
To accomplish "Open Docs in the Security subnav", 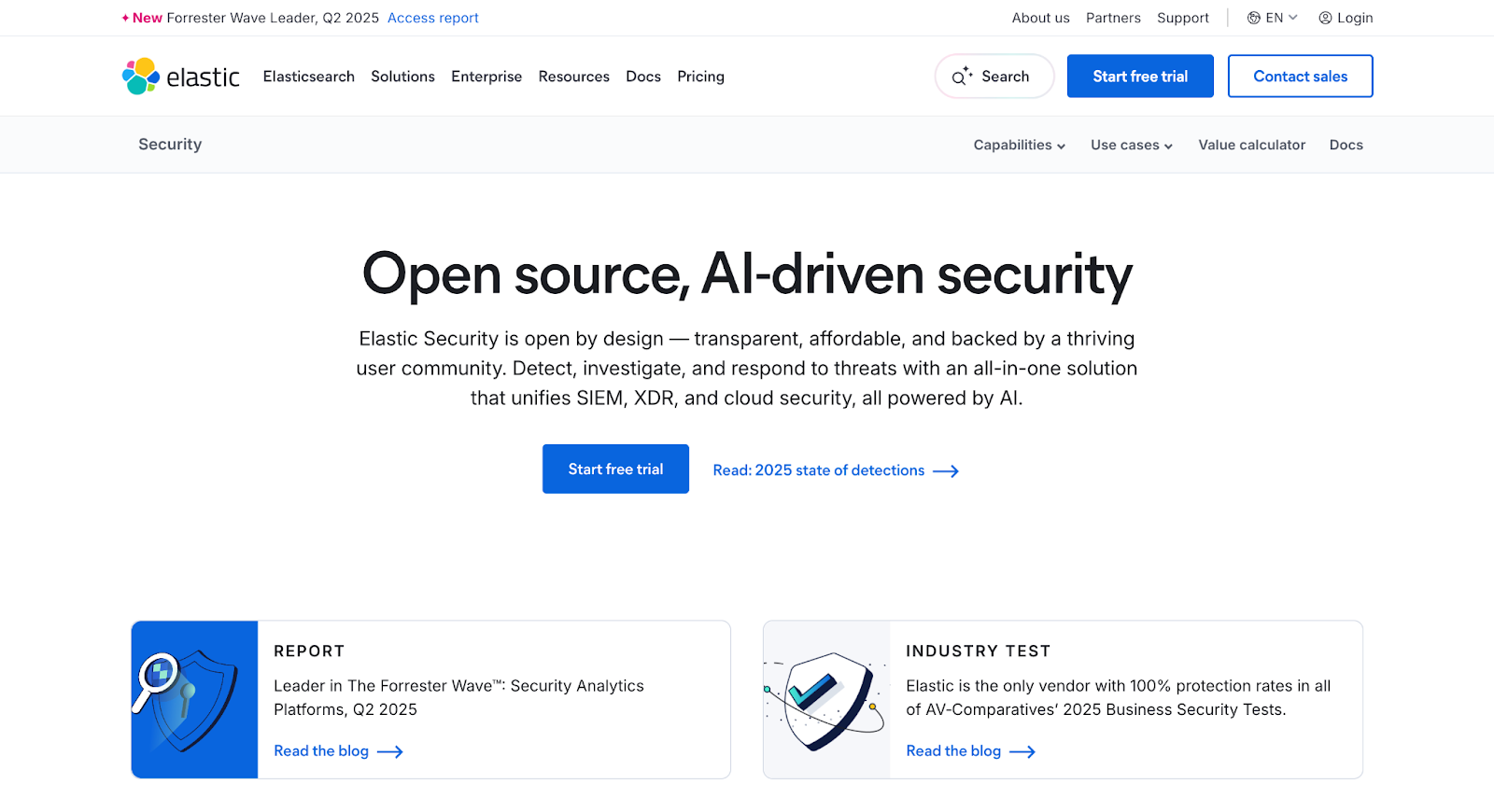I will (x=1346, y=145).
